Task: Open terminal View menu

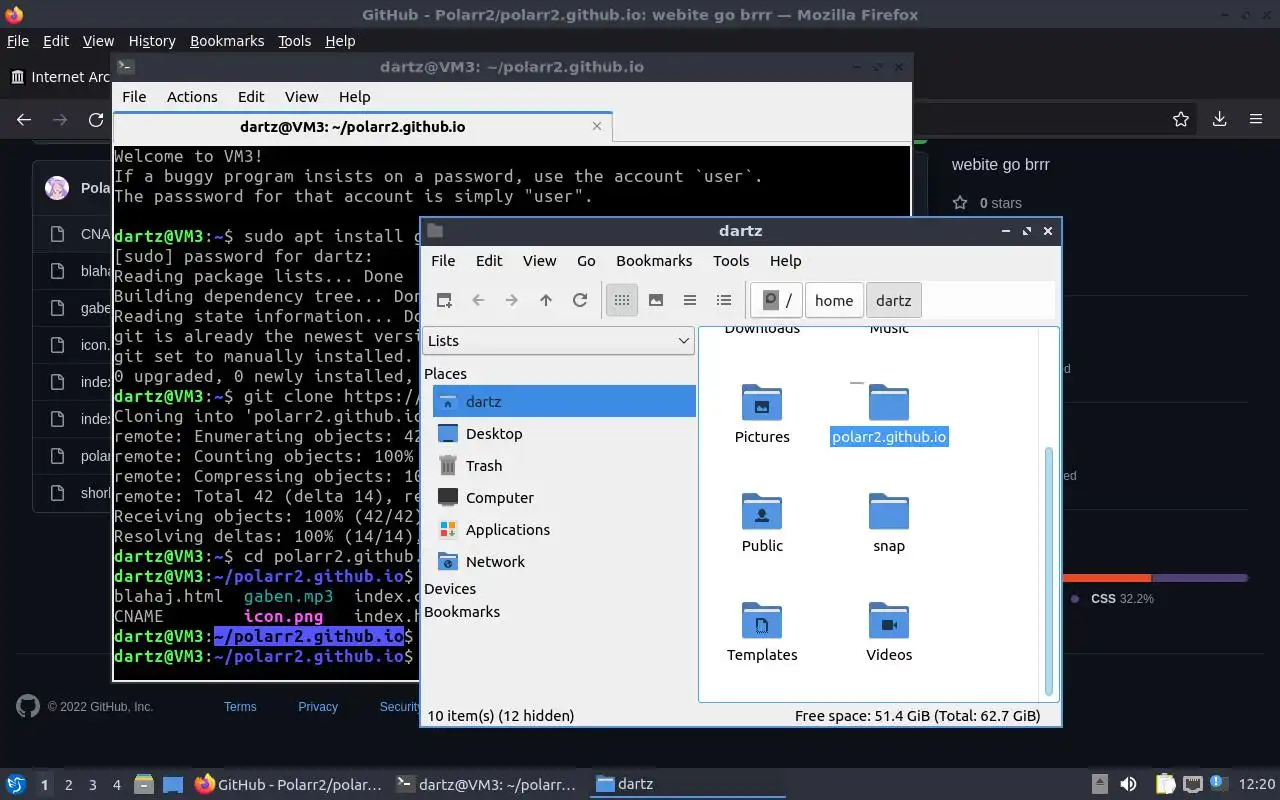Action: click(301, 97)
